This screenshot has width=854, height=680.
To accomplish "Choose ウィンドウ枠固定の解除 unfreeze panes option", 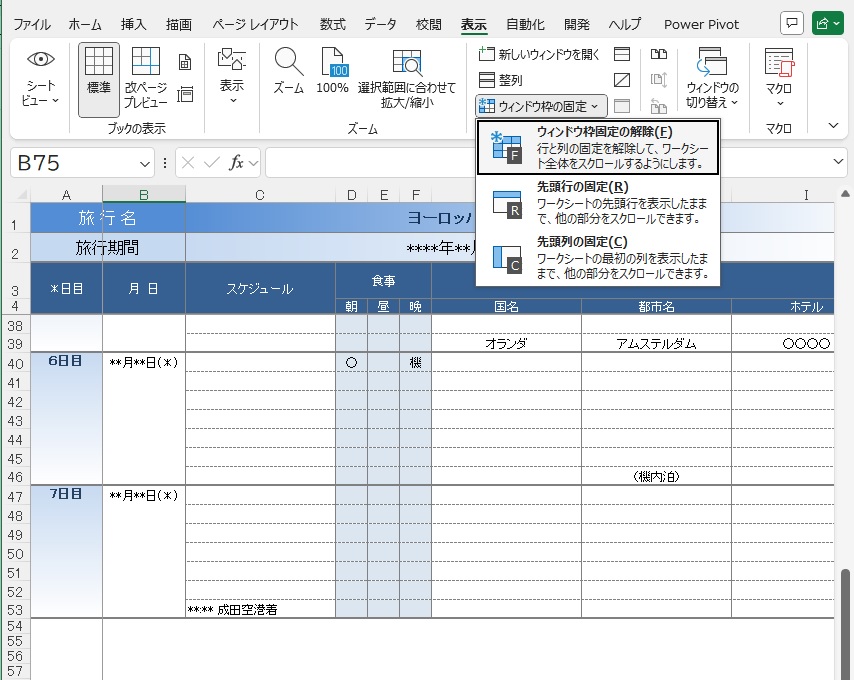I will click(597, 147).
